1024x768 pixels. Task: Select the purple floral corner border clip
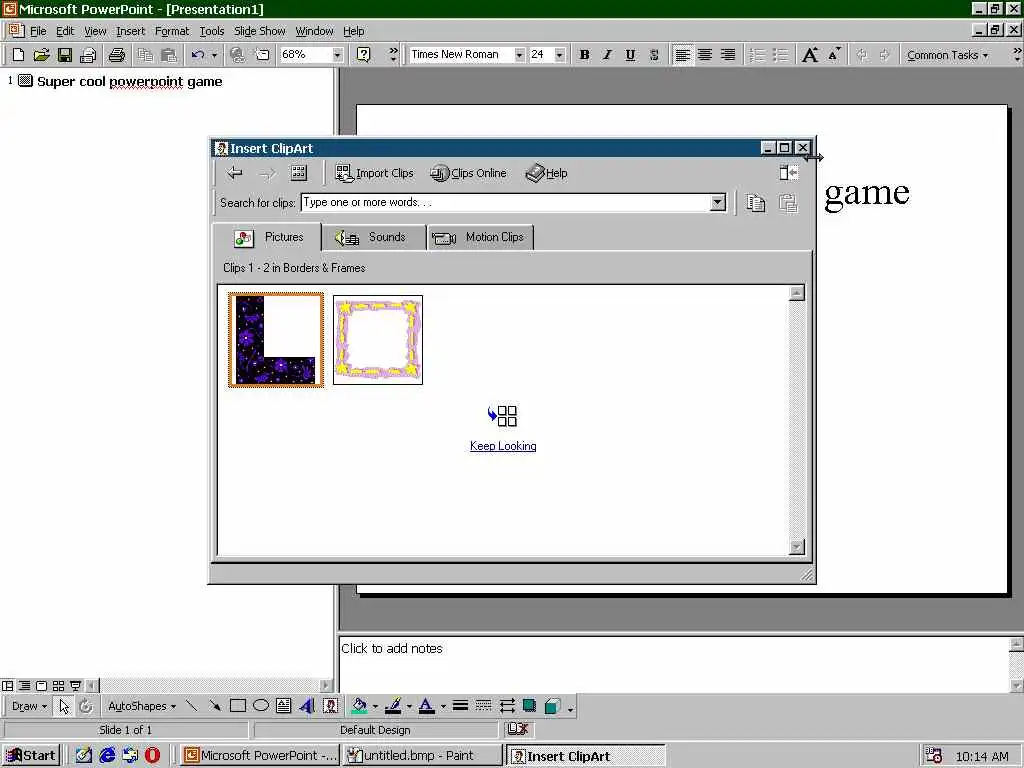point(276,340)
